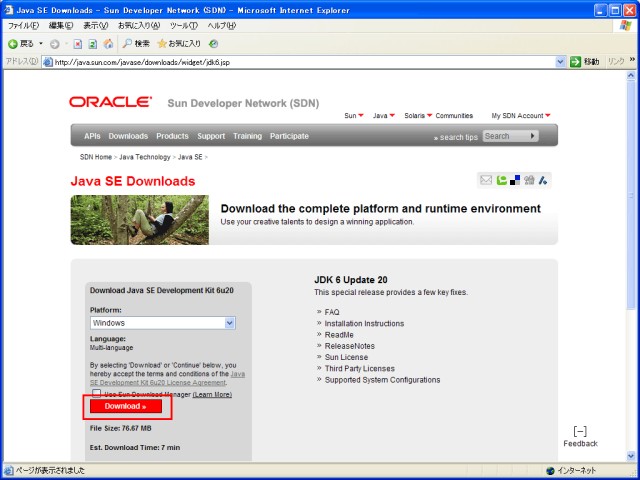The height and width of the screenshot is (480, 640).
Task: Open the Support navigation tab
Action: click(x=211, y=136)
